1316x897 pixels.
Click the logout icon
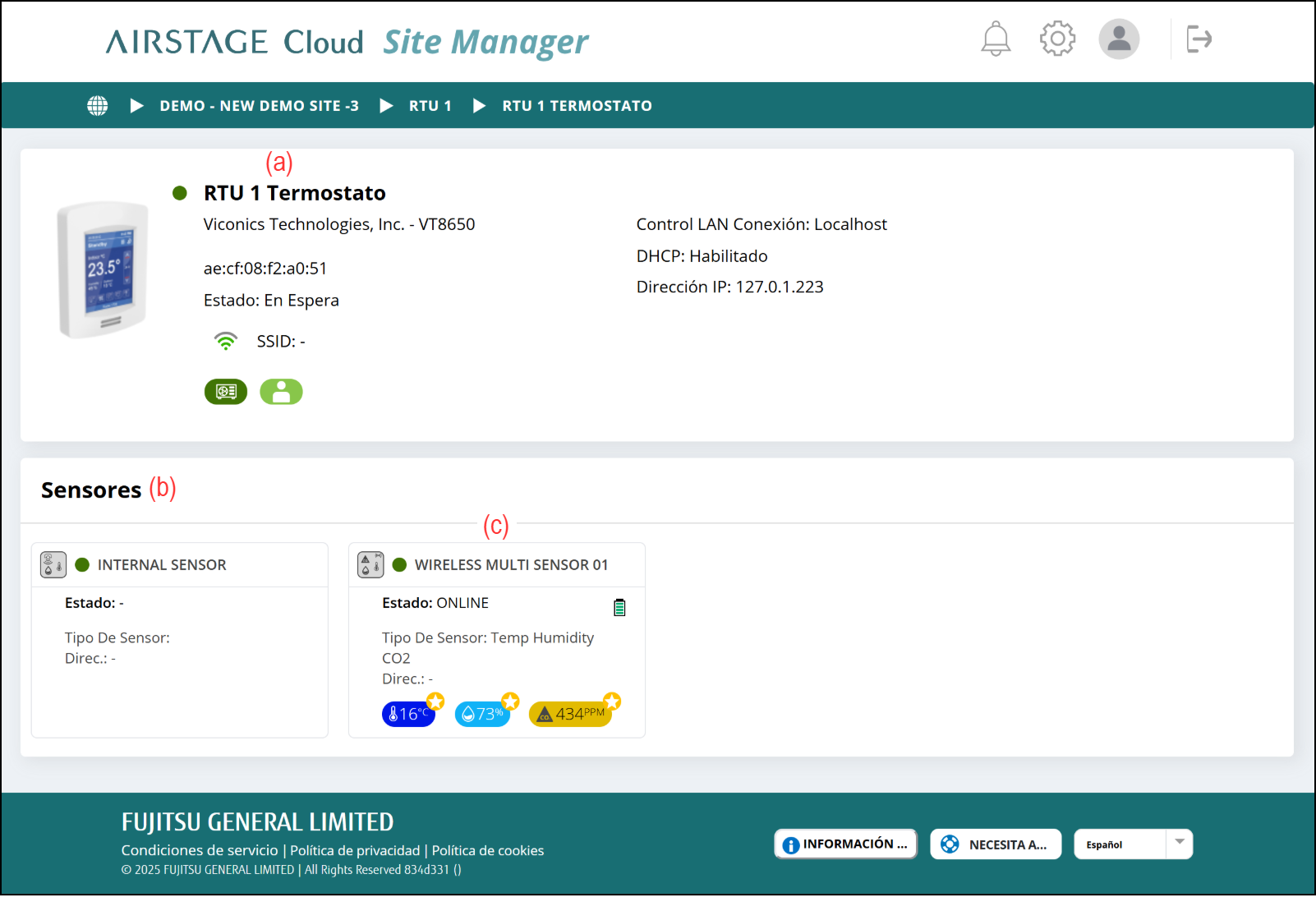click(1199, 39)
